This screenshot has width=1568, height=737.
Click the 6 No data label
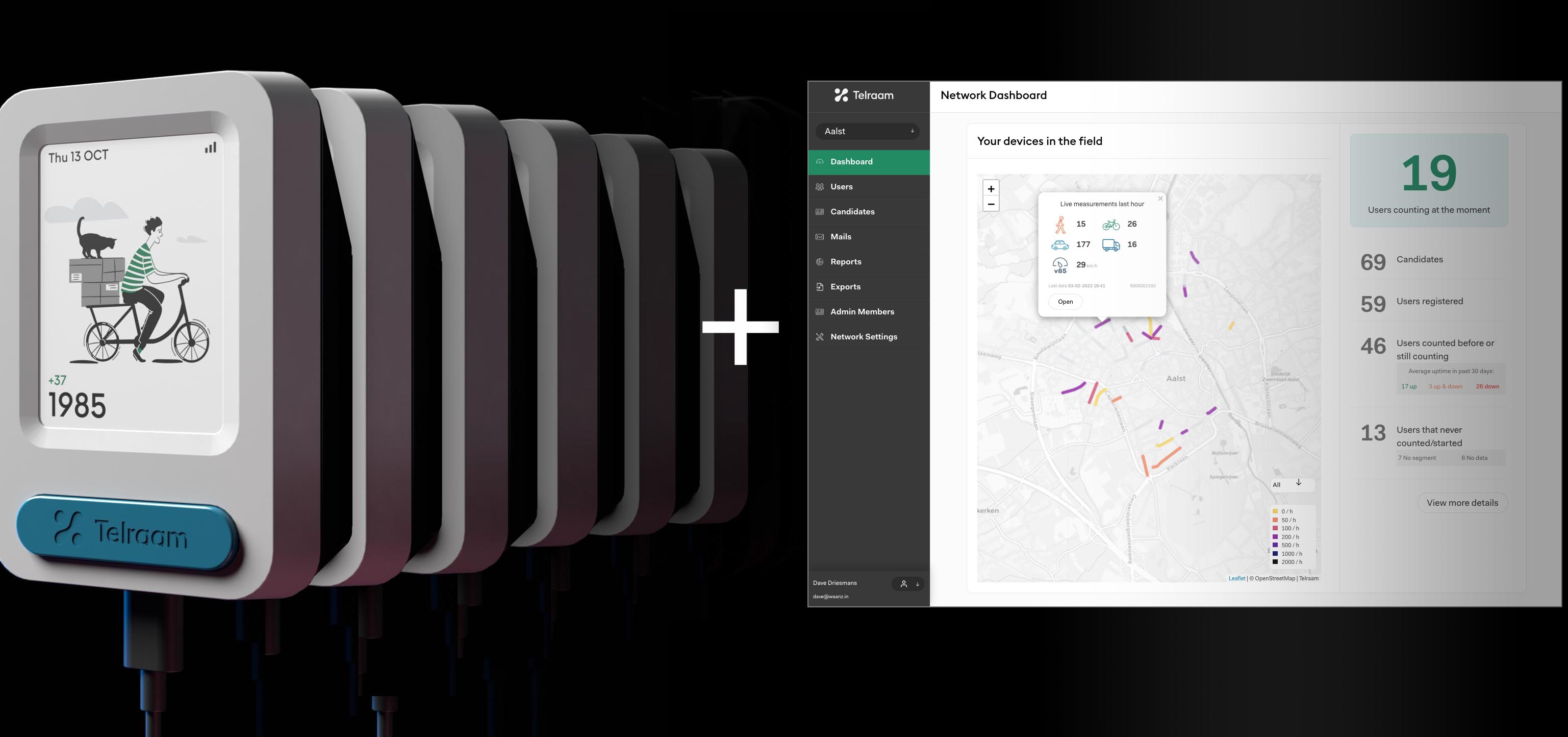coord(1474,458)
